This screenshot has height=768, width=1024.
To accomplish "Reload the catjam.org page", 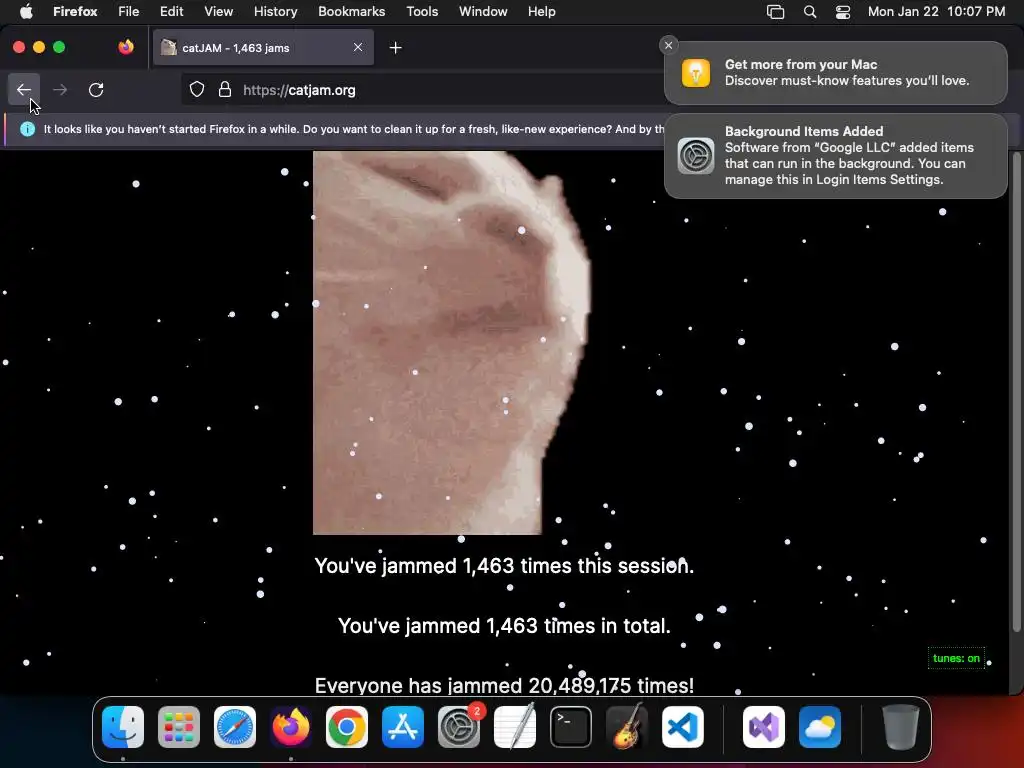I will click(96, 89).
